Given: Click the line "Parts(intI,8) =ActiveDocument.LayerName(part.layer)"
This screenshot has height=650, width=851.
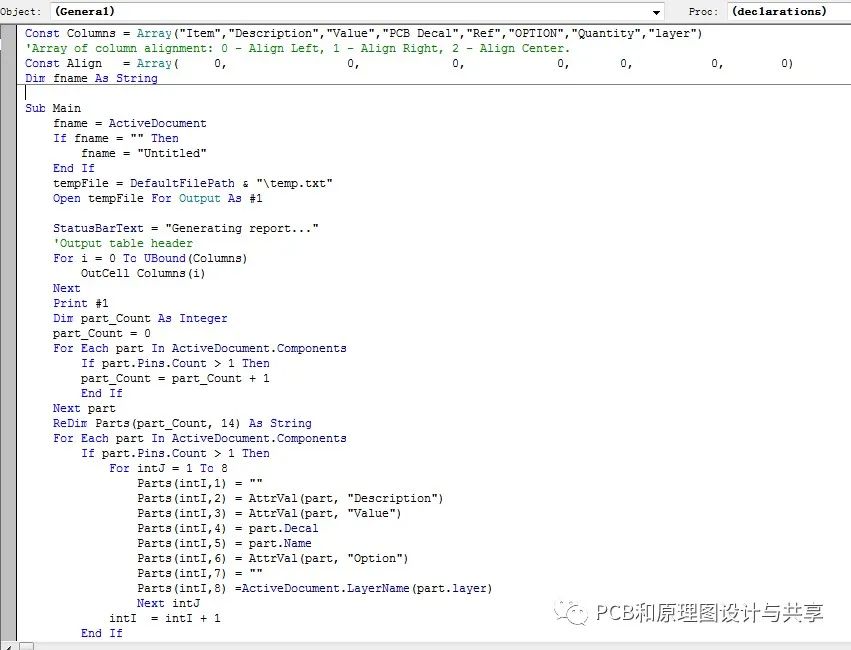Looking at the screenshot, I should click(315, 589).
